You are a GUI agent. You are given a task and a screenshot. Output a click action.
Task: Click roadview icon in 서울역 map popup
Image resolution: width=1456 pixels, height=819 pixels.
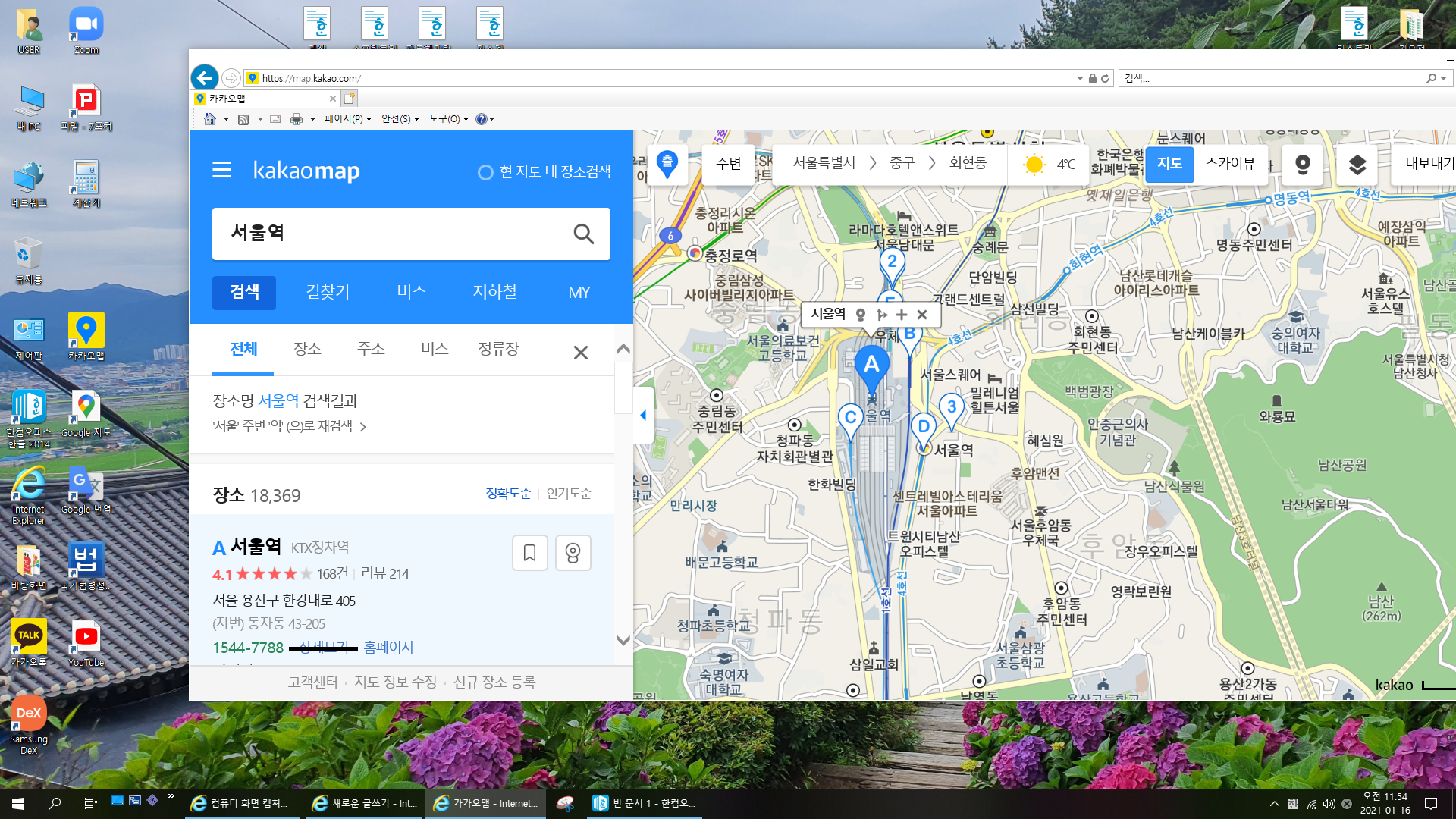[x=860, y=314]
